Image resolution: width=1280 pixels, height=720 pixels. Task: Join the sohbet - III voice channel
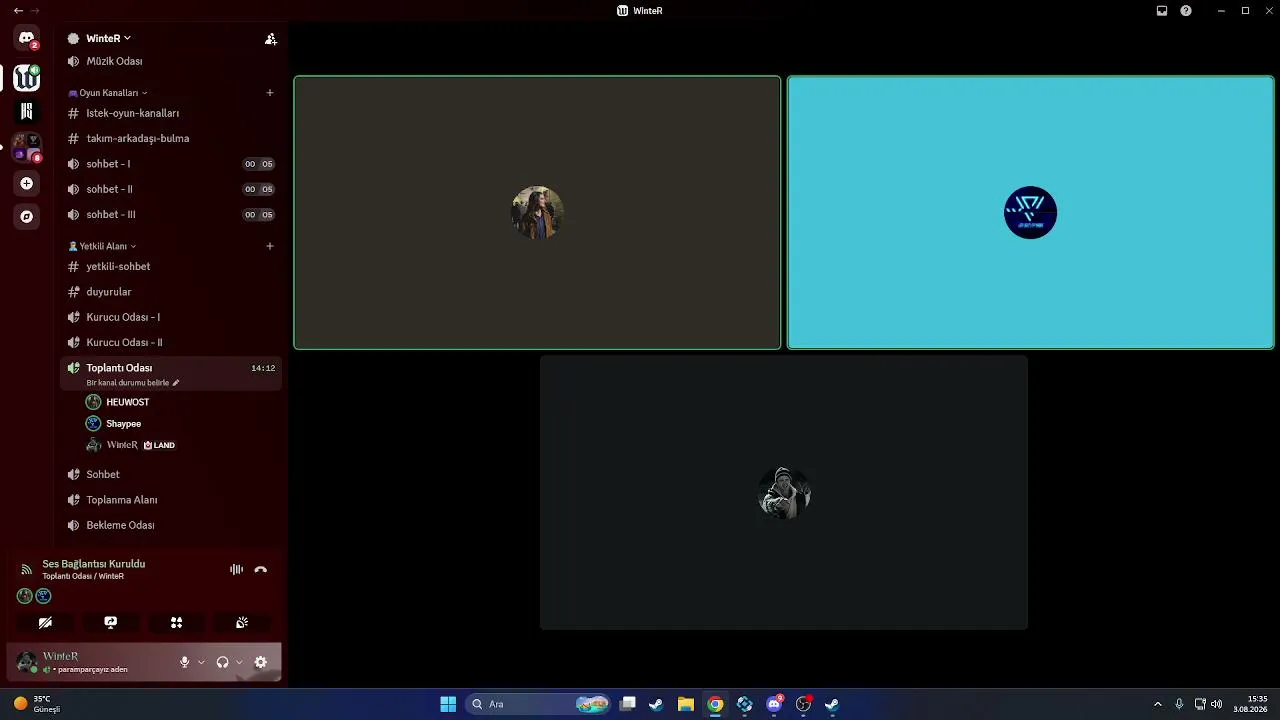point(170,214)
